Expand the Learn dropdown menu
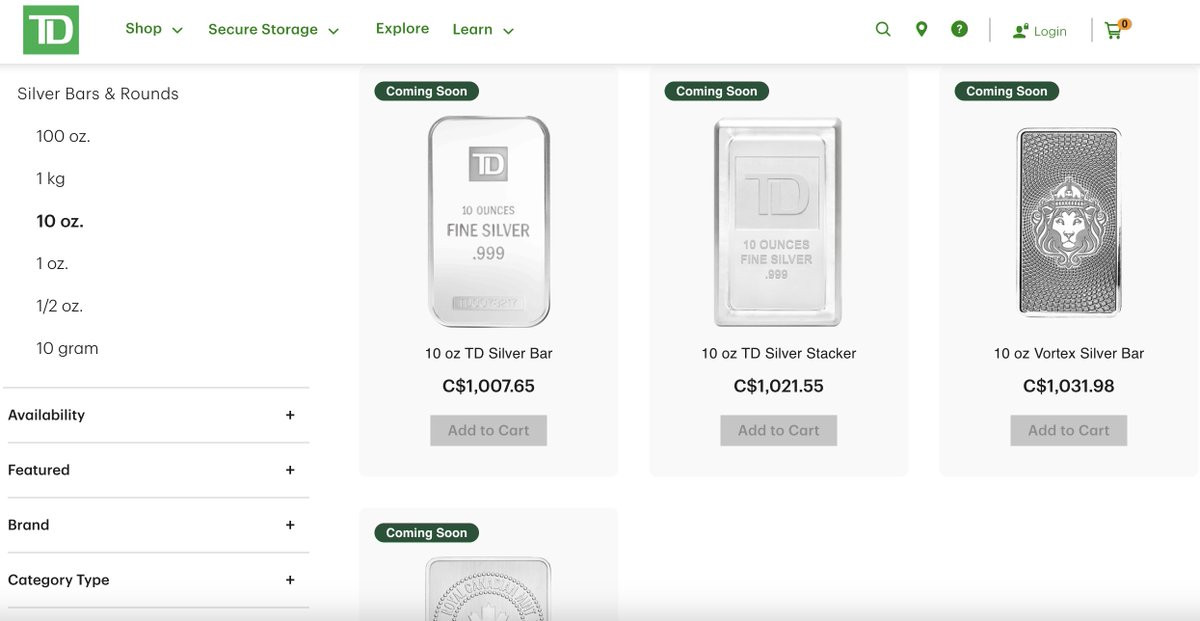This screenshot has height=621, width=1200. pyautogui.click(x=483, y=30)
